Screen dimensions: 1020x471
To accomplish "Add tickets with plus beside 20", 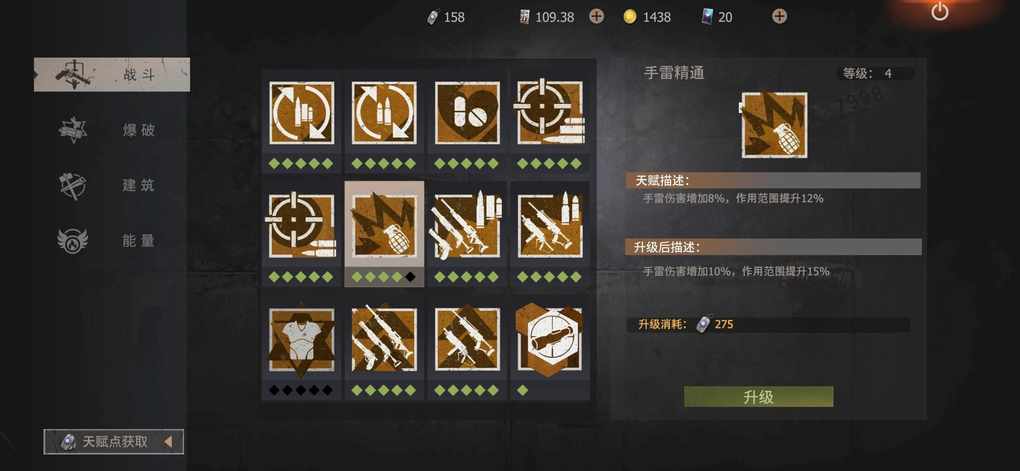I will 779,17.
